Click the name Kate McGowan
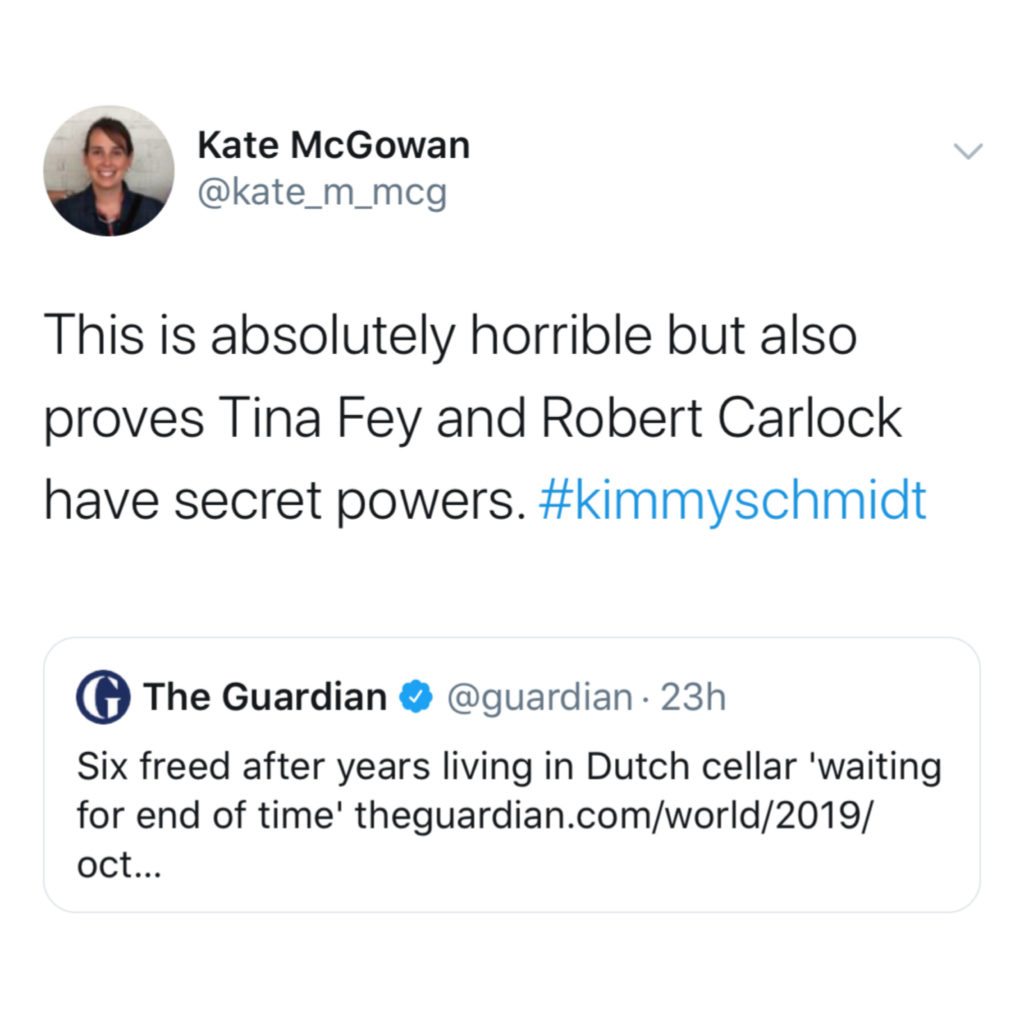 [334, 144]
